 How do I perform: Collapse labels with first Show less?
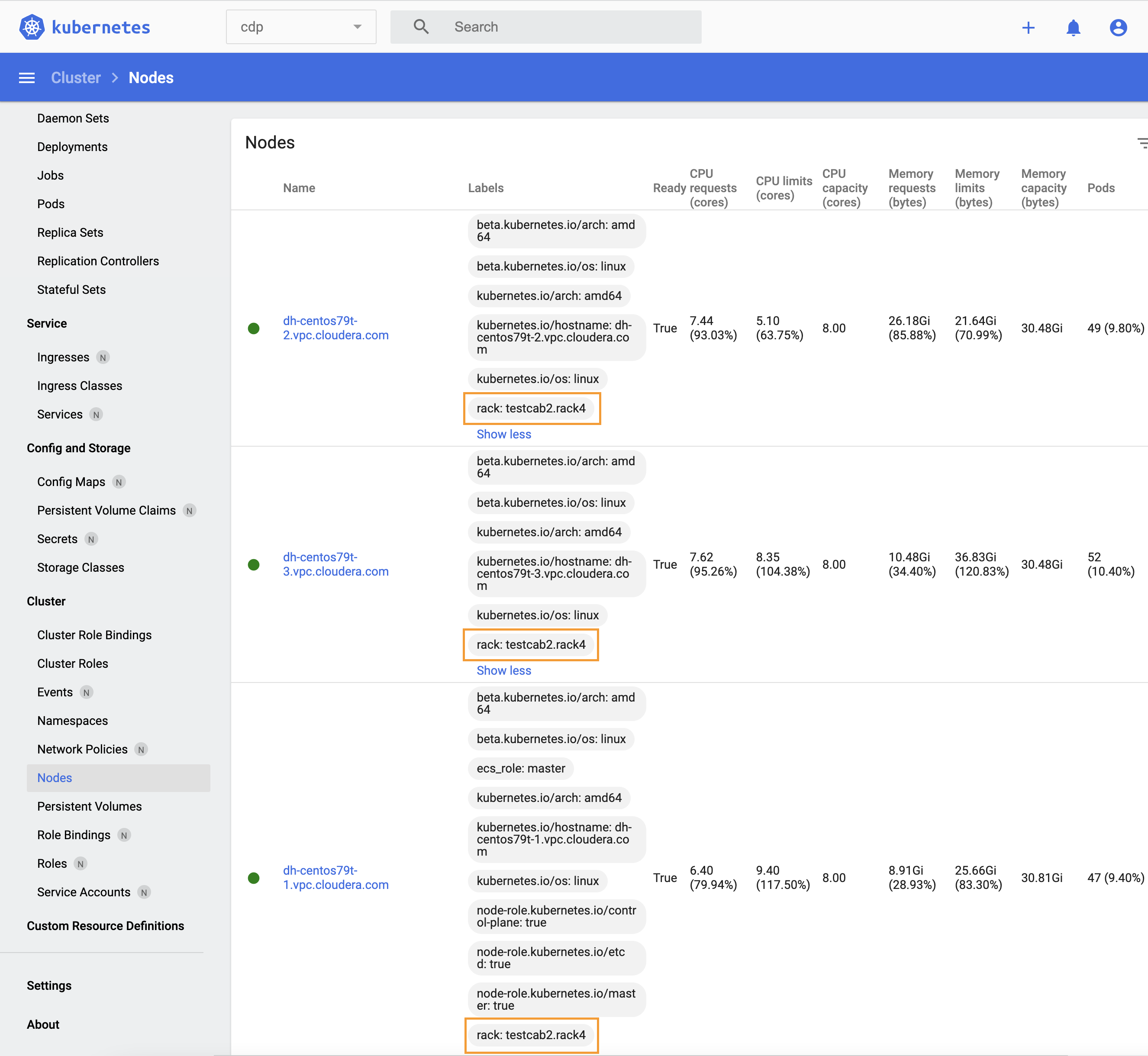[x=503, y=434]
